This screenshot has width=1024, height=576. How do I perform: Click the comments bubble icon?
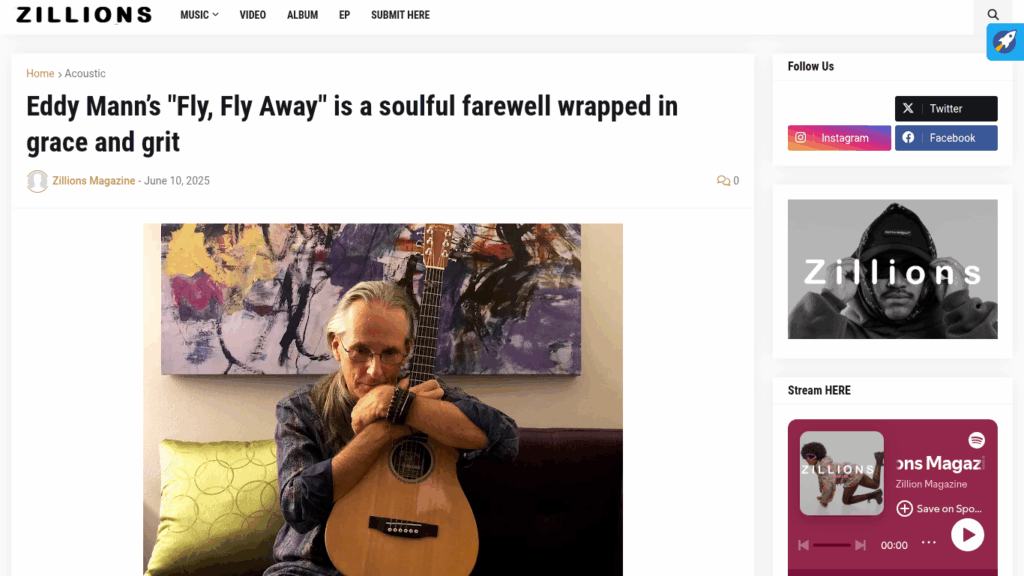click(x=723, y=181)
